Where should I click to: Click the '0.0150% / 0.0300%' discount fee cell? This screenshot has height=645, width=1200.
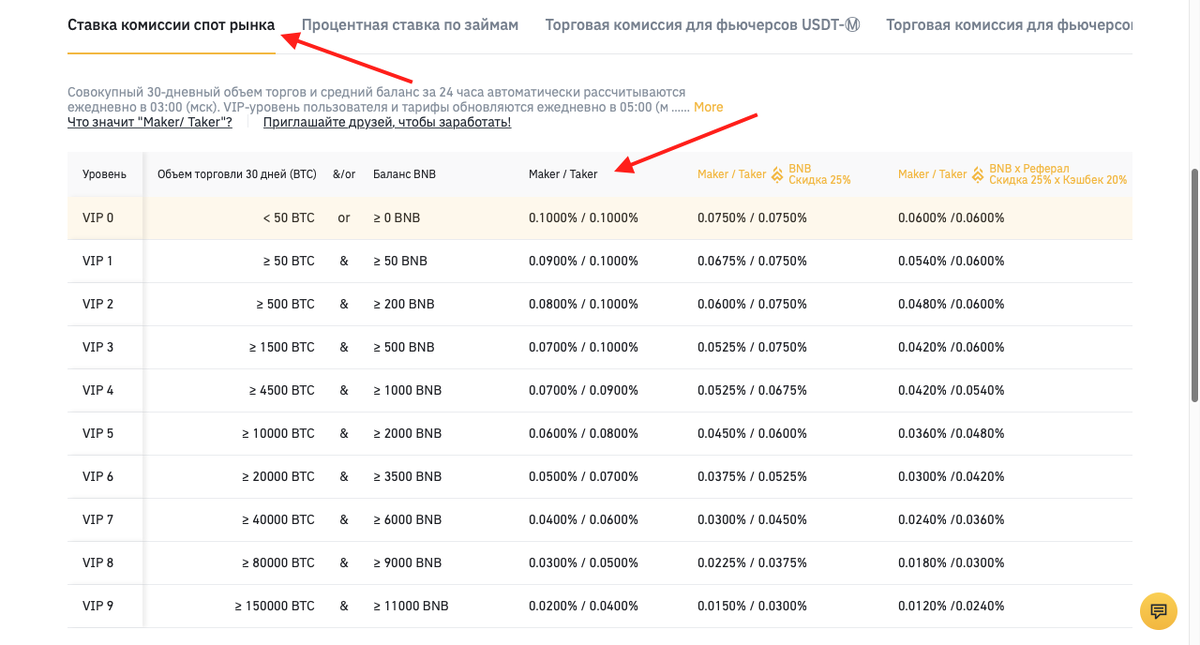[752, 606]
